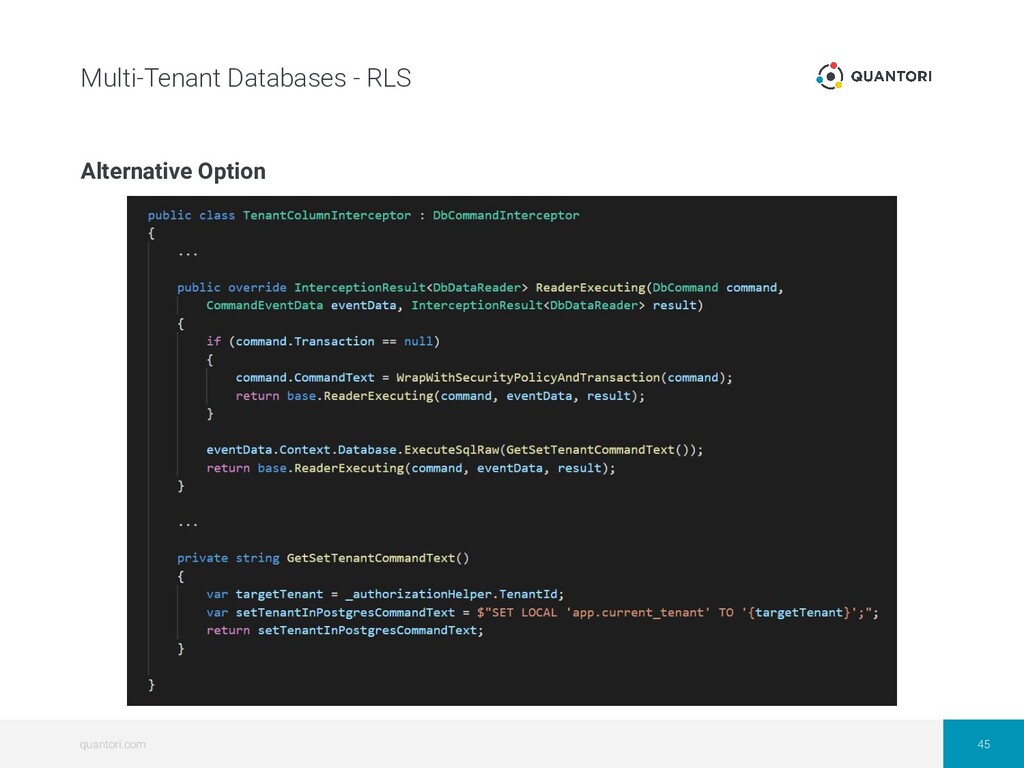Click the 'SET LOCAL' string literal
This screenshot has height=768, width=1024.
point(524,613)
